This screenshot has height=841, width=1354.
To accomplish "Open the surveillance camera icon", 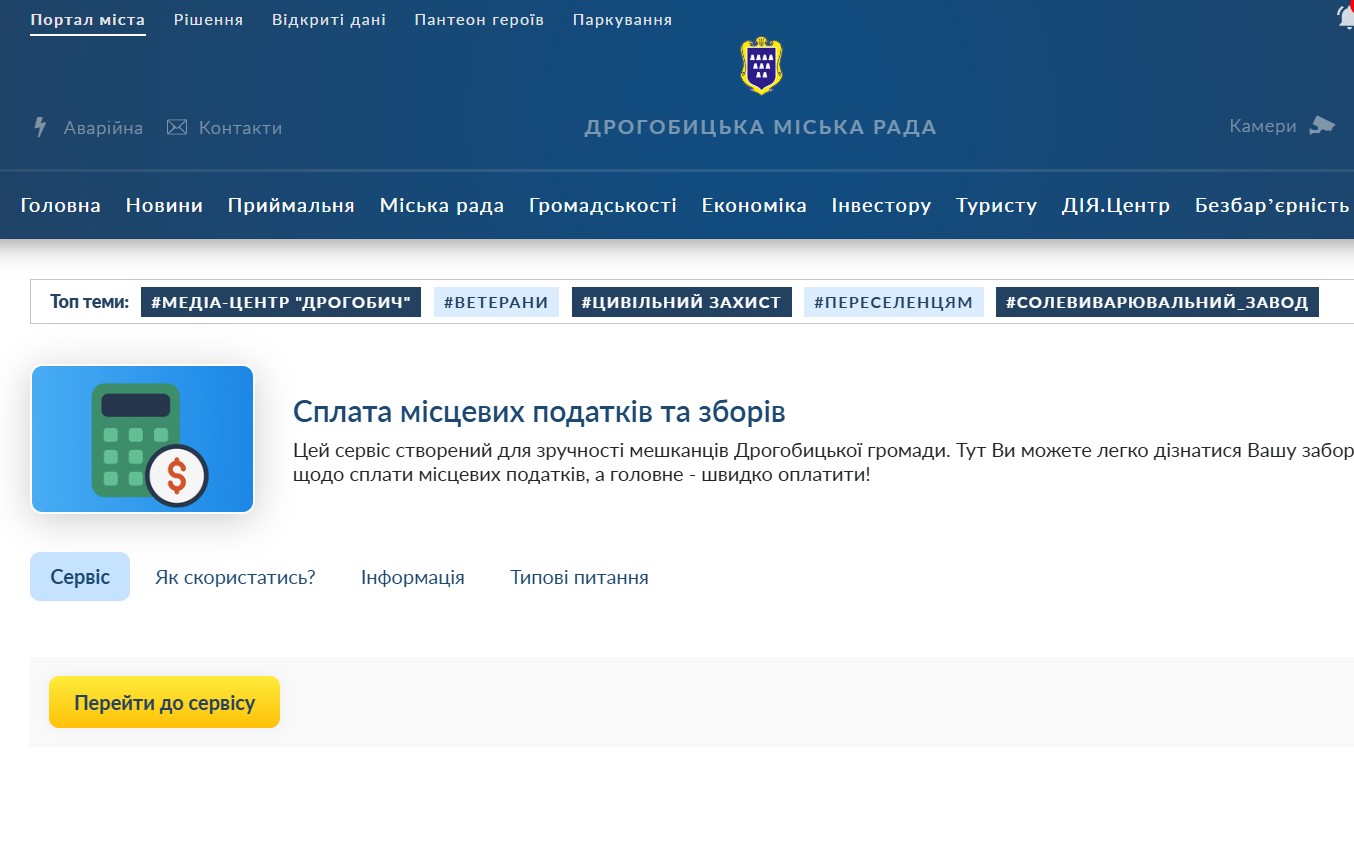I will pos(1322,125).
